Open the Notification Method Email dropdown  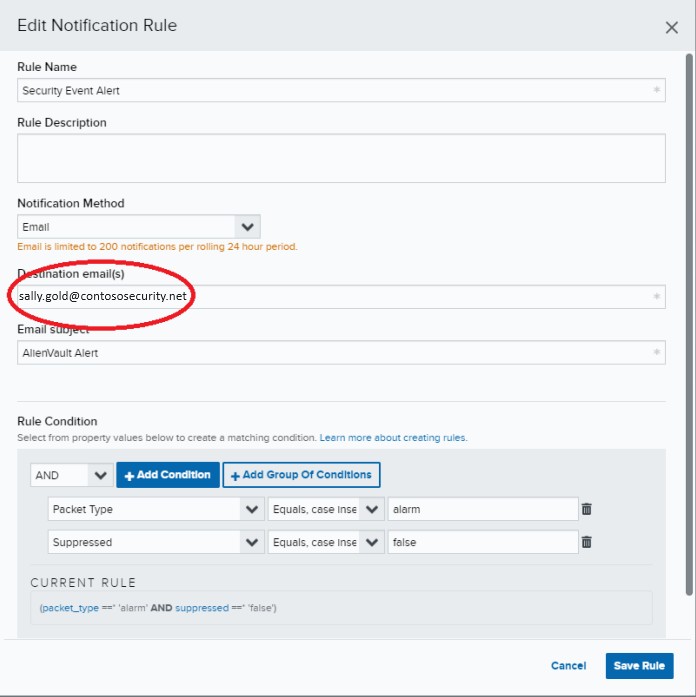tap(139, 227)
